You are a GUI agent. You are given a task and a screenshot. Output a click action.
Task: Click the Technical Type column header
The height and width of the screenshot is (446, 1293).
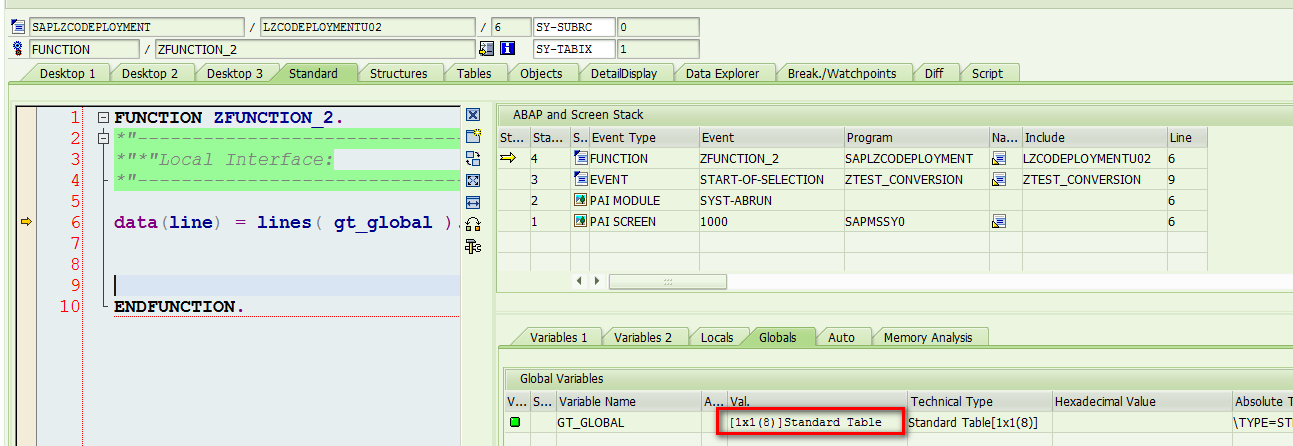(x=978, y=401)
